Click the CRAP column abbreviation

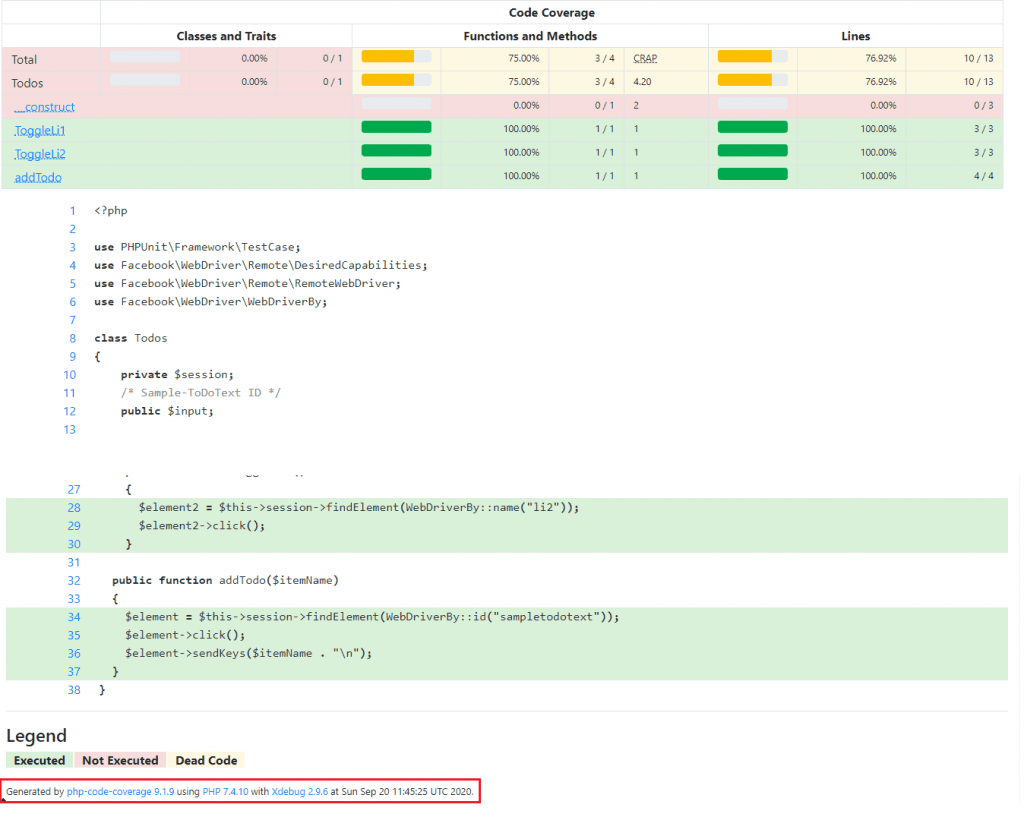coord(645,59)
